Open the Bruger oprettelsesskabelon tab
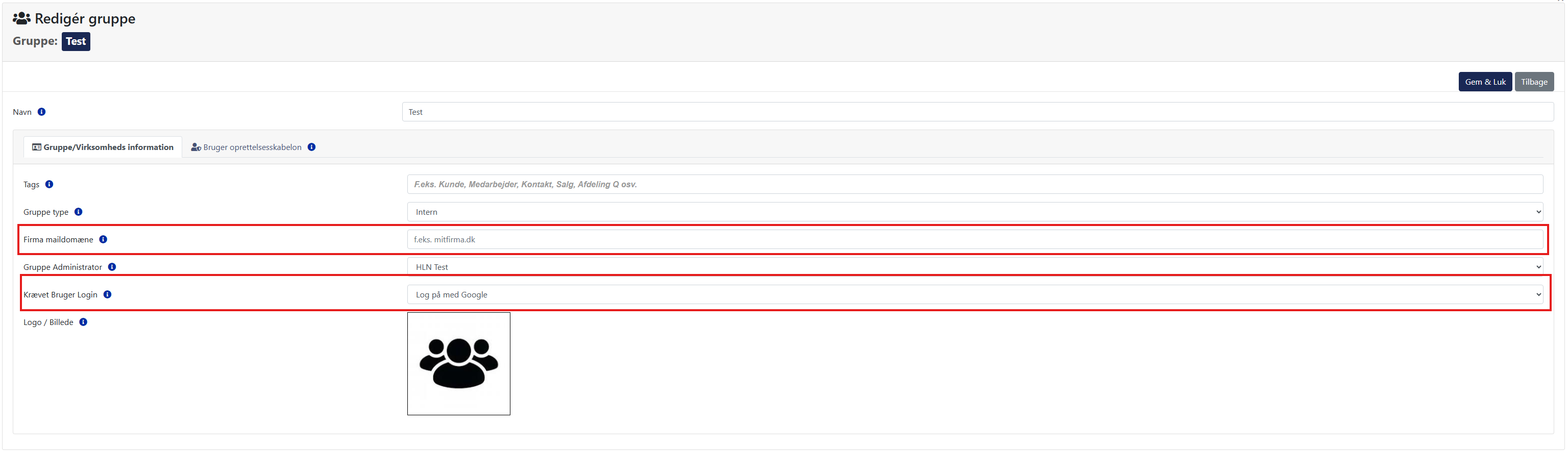 pos(247,147)
